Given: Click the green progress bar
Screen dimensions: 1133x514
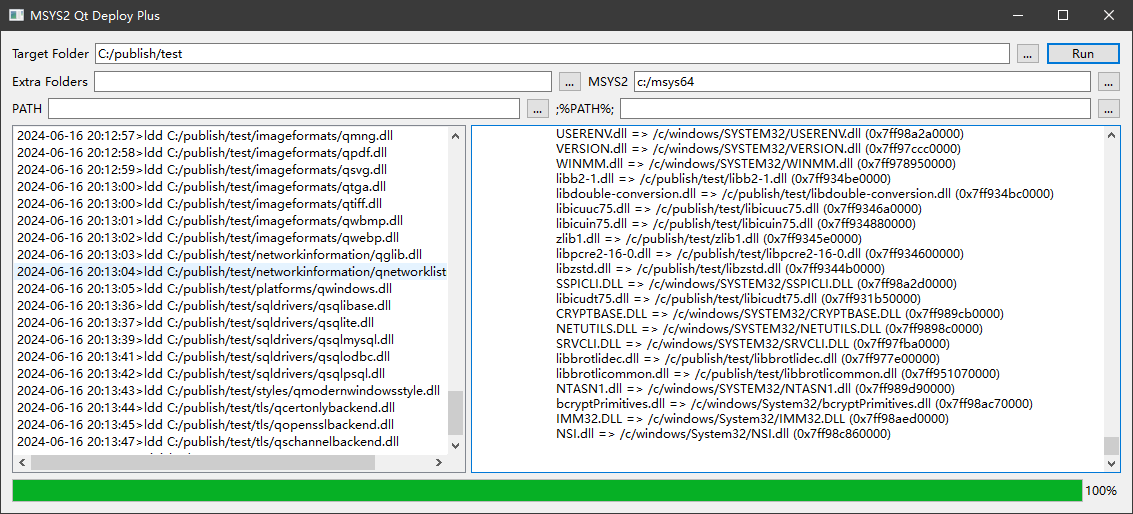Looking at the screenshot, I should (x=547, y=490).
